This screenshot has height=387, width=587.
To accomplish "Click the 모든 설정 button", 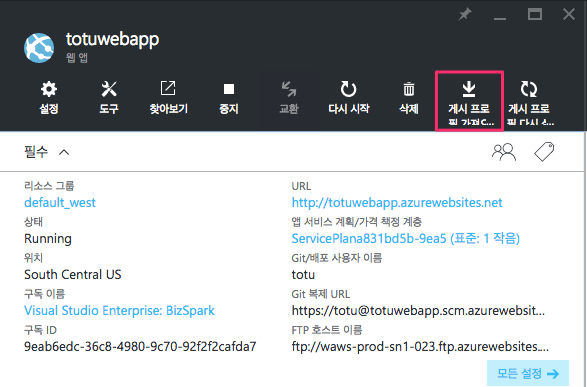I will pyautogui.click(x=528, y=373).
